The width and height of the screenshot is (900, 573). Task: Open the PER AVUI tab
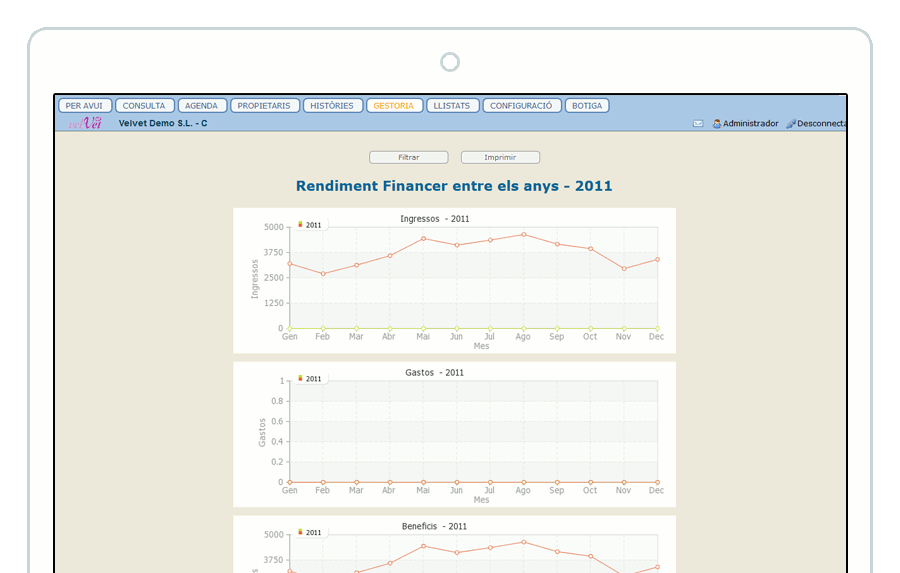point(84,106)
